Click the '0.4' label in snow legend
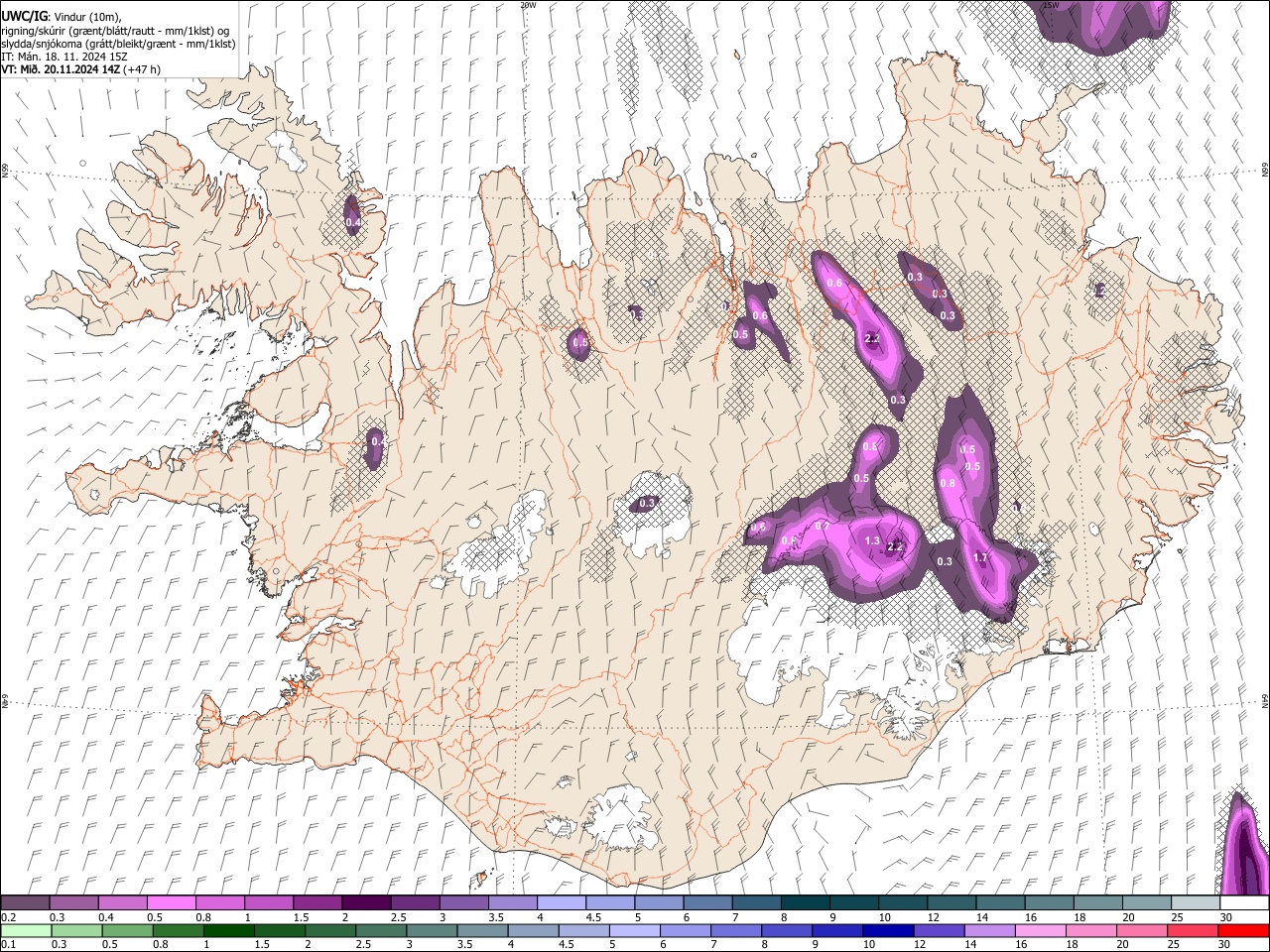 coord(106,917)
